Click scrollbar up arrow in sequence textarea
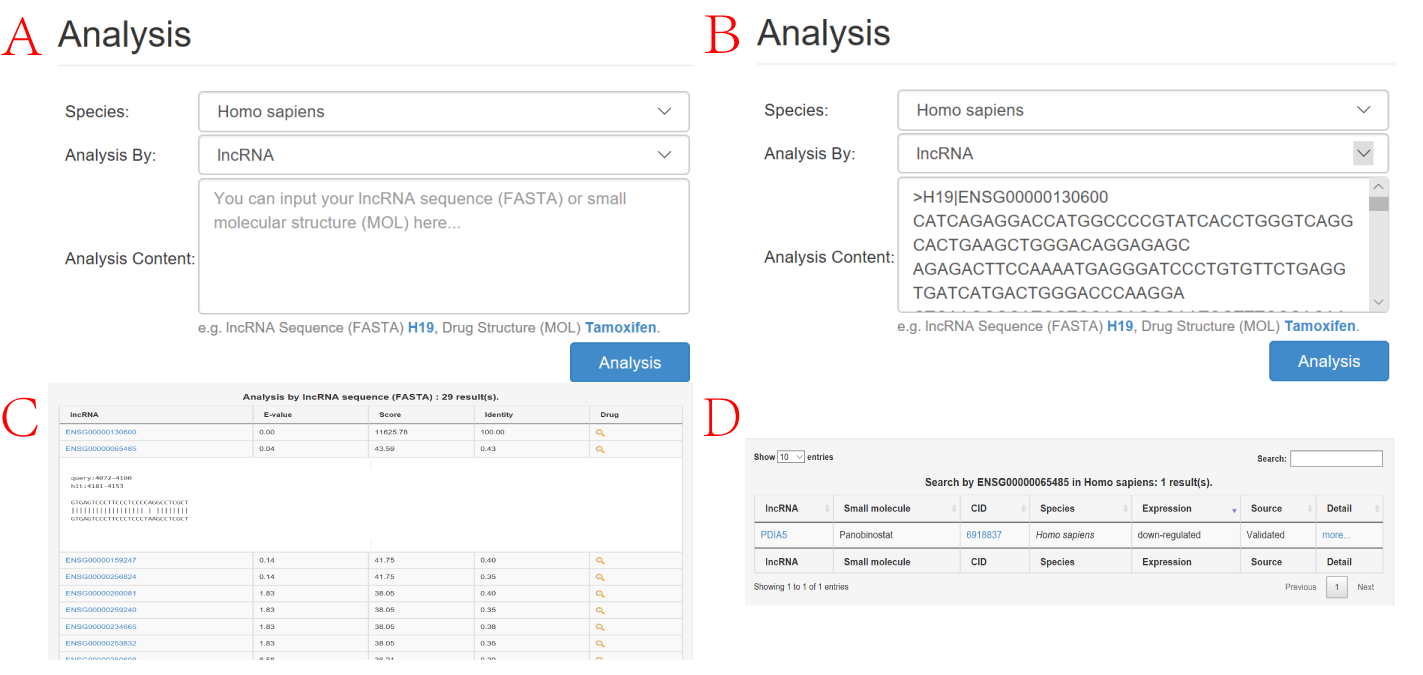This screenshot has width=1423, height=675. [1378, 186]
